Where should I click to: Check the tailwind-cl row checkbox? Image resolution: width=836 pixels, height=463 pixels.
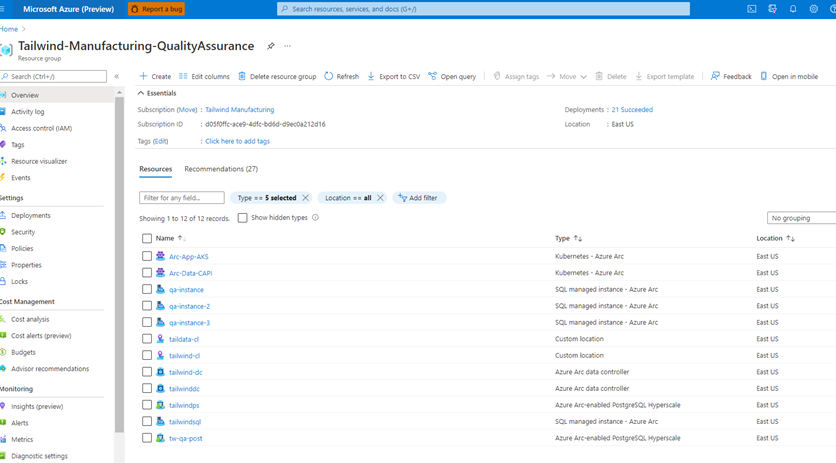pos(147,355)
